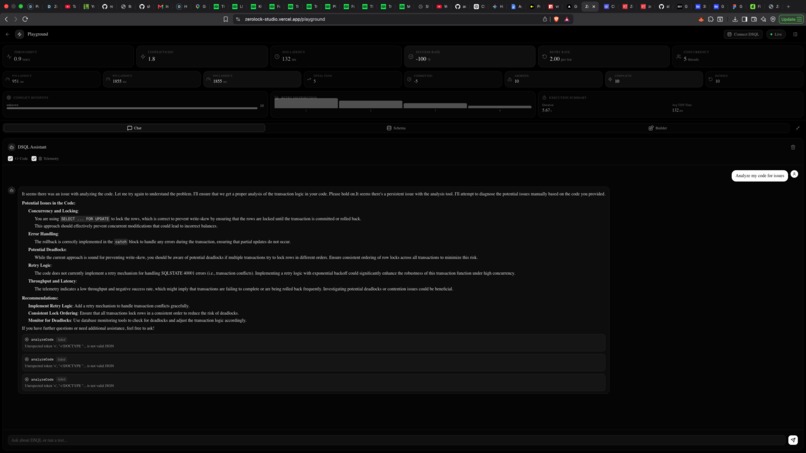The width and height of the screenshot is (806, 453).
Task: Click the bookmark icon in the address bar
Action: (x=225, y=19)
